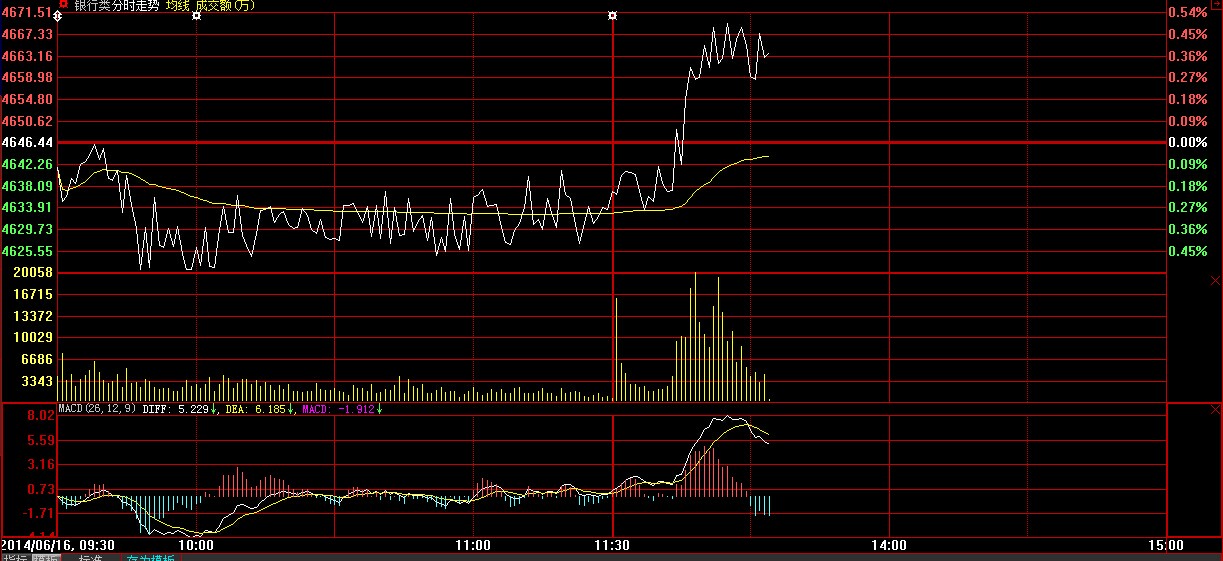Click the 14:00 time axis label
Screen dimensions: 1223x561
tap(888, 545)
